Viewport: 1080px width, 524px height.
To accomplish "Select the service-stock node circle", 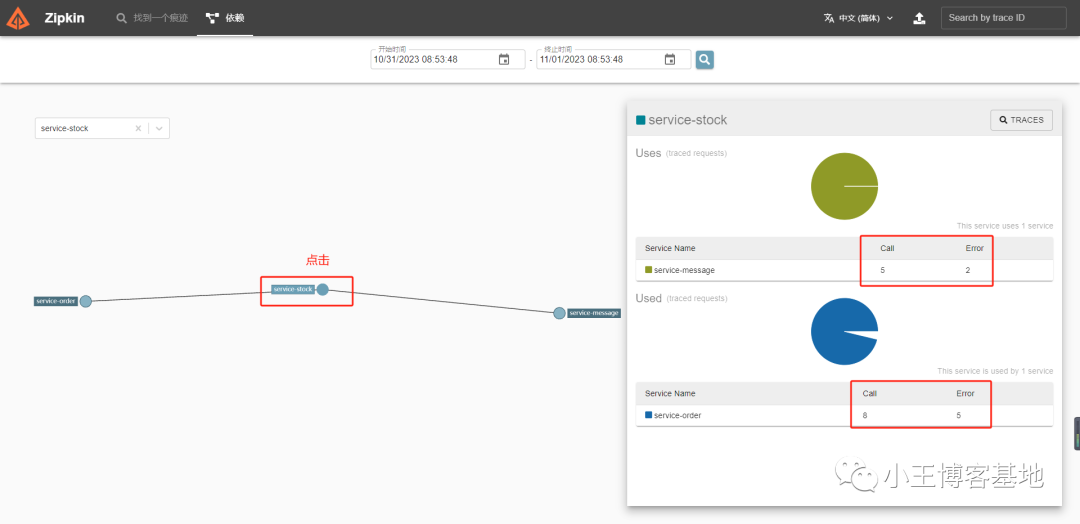I will click(322, 289).
